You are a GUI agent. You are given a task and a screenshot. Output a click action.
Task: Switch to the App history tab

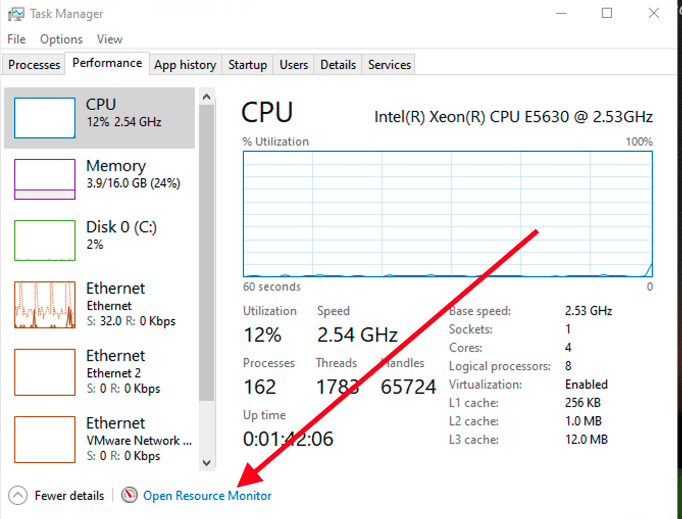coord(185,65)
